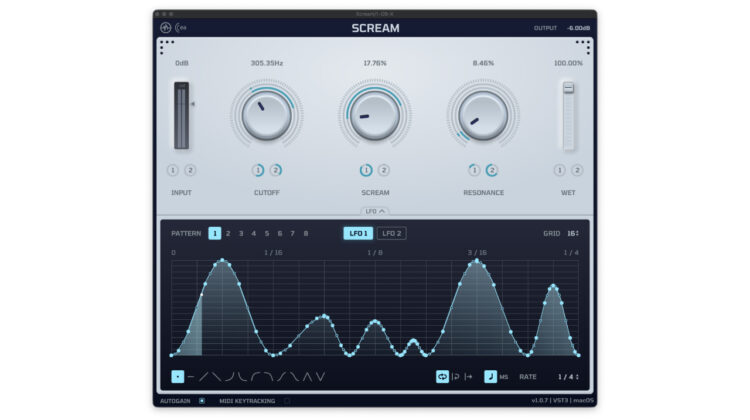The height and width of the screenshot is (420, 750).
Task: Switch LFO rate to note sync icon
Action: 491,377
